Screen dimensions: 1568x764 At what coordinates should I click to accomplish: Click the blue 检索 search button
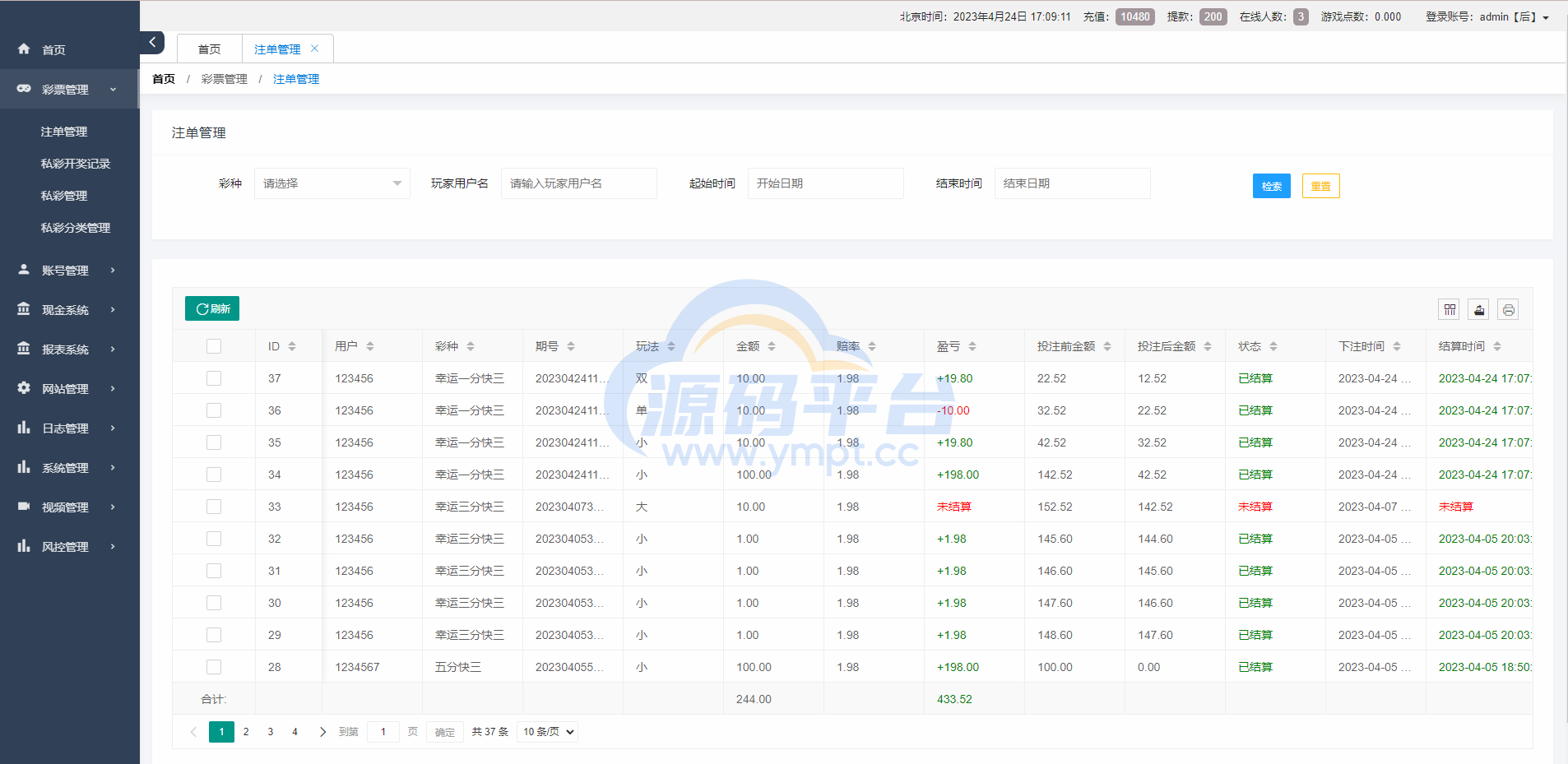point(1272,186)
